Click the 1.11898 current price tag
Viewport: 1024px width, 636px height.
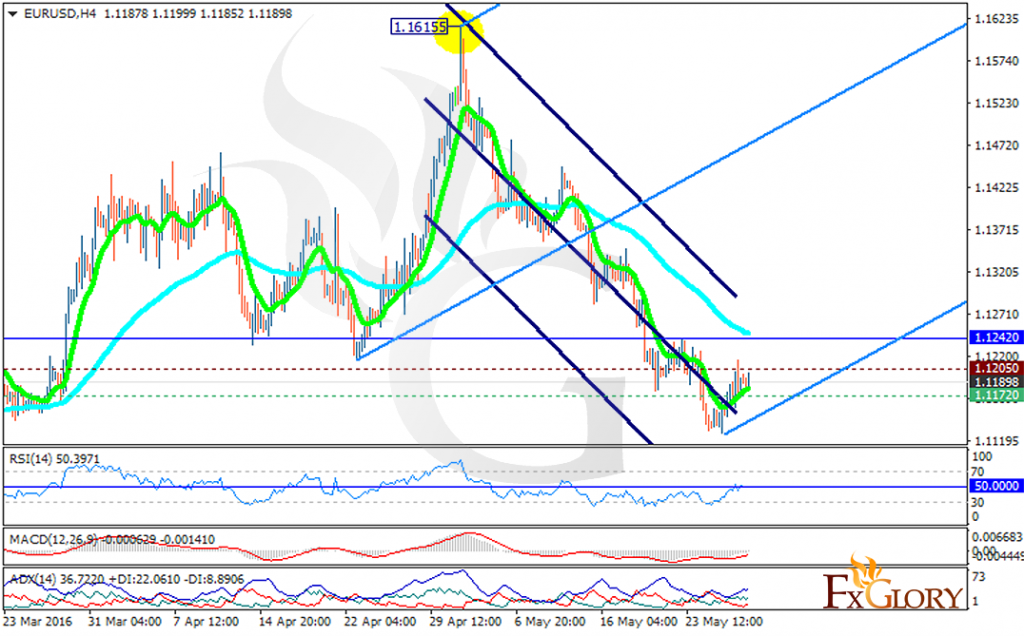pos(997,382)
